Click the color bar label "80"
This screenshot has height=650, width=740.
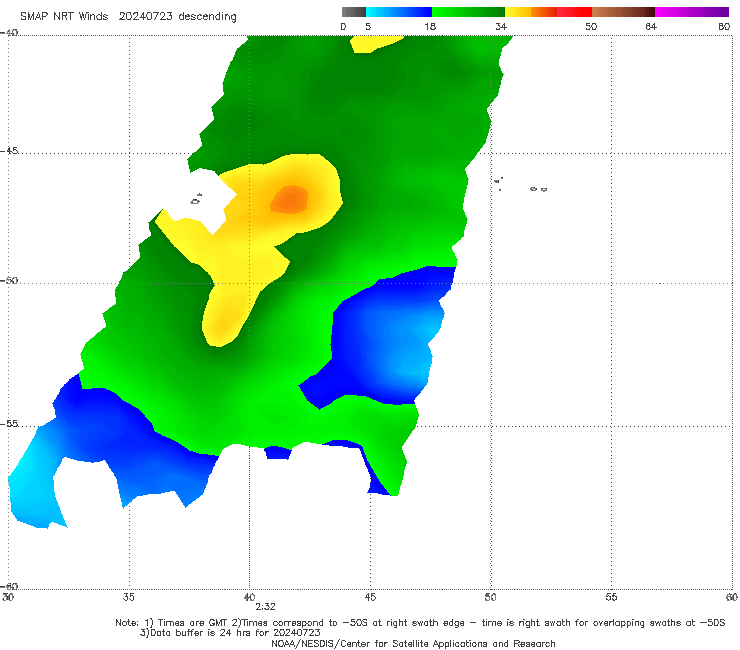tap(724, 26)
